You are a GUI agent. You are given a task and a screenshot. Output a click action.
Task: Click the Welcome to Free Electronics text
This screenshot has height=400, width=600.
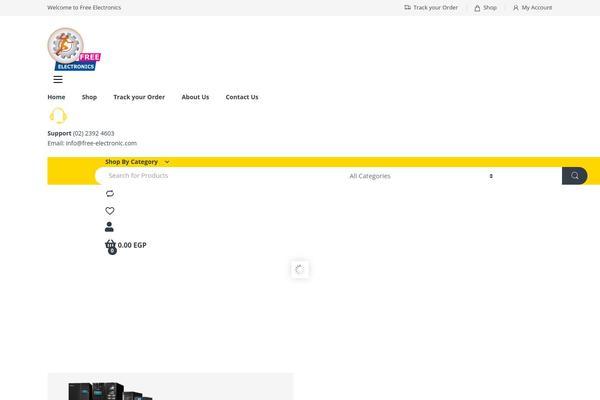tap(84, 8)
